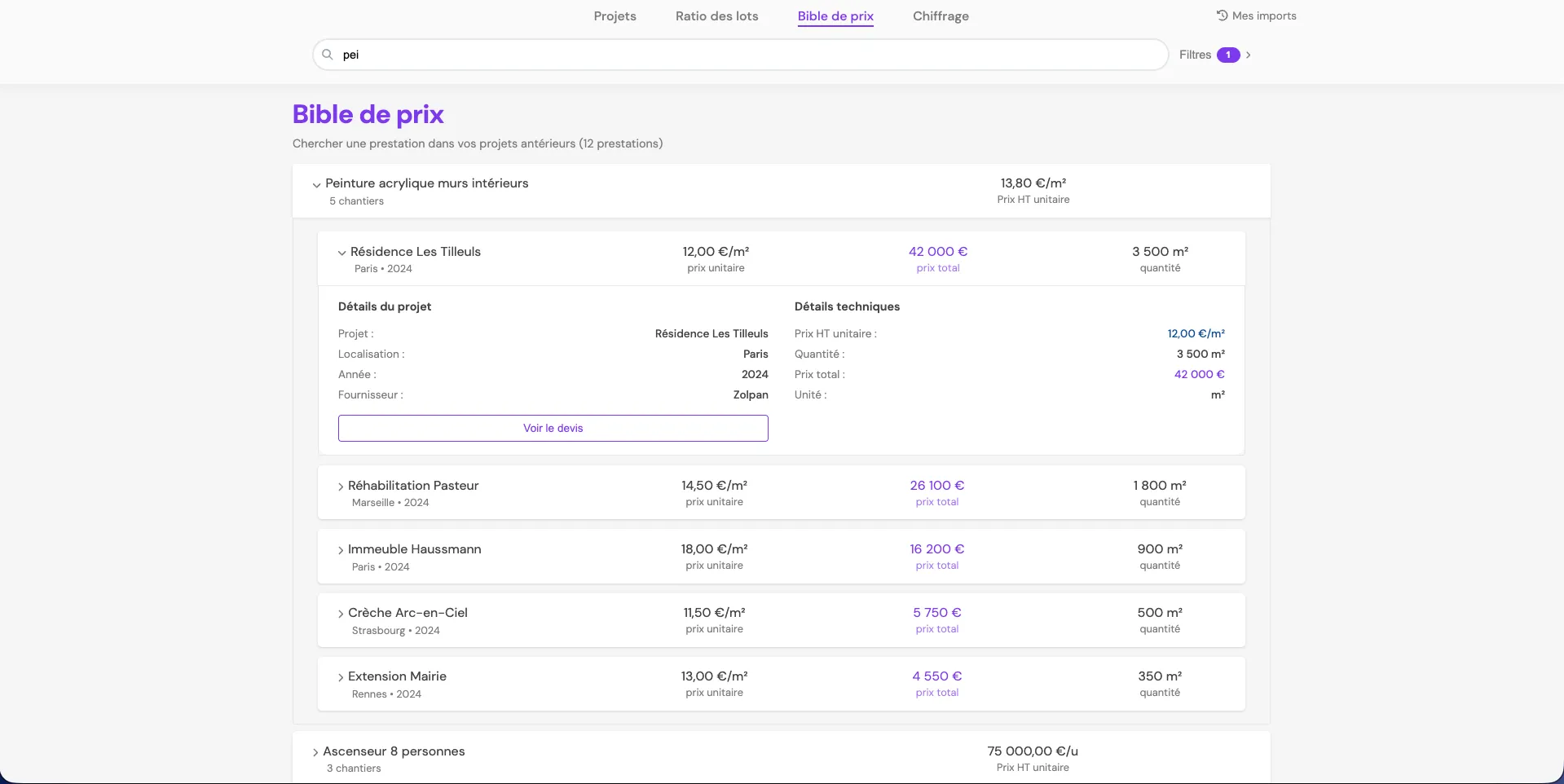
Task: Click 42 000 € in Détails techniques
Action: (1199, 375)
